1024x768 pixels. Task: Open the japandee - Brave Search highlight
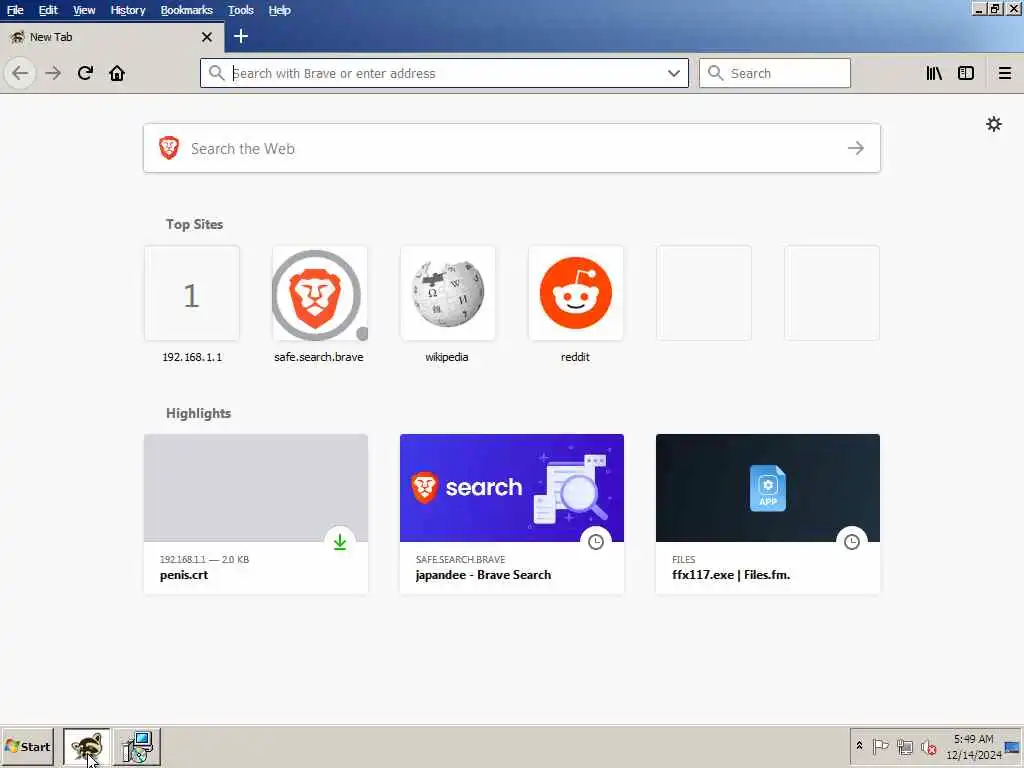coord(512,514)
